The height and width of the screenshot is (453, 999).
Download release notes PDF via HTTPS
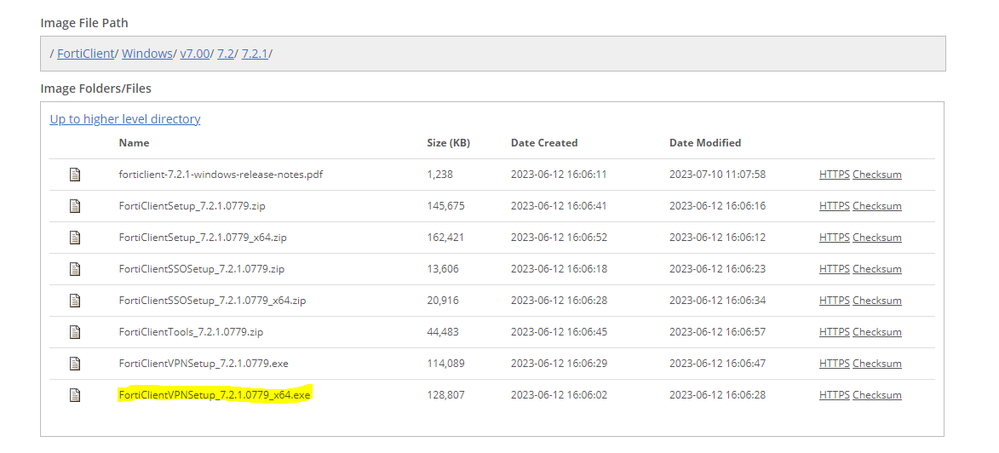click(x=834, y=175)
